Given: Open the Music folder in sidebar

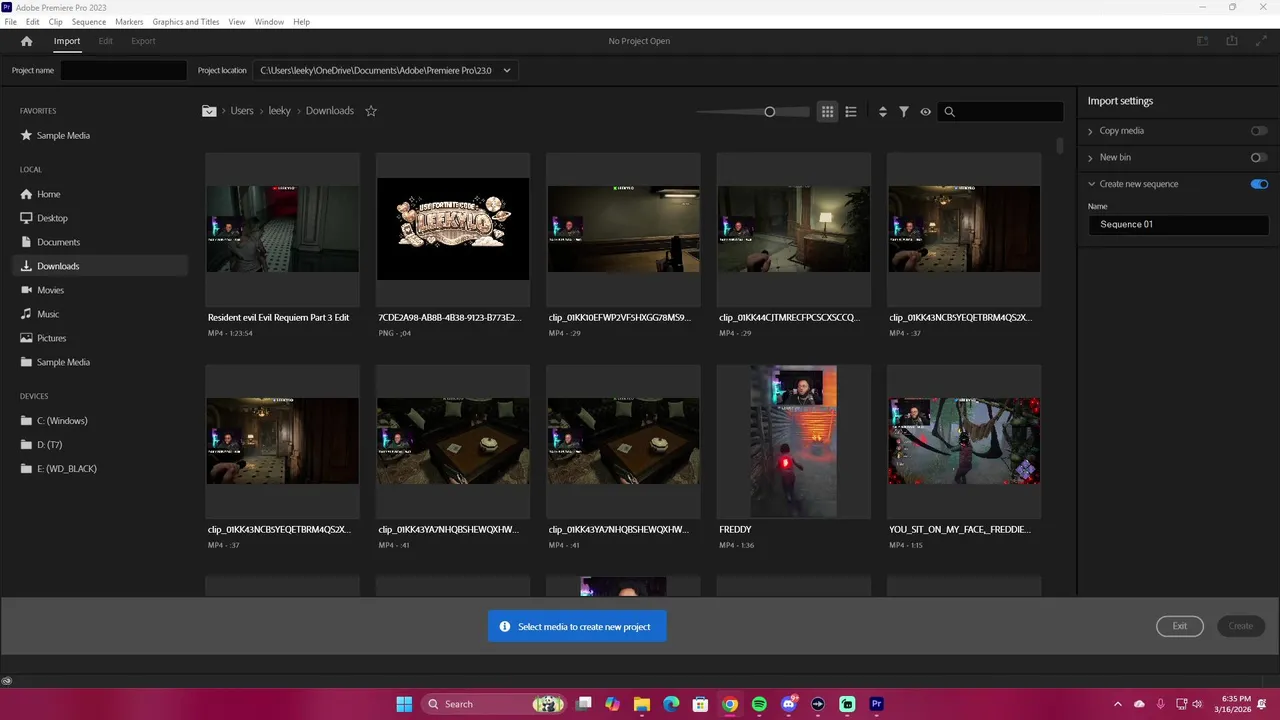Looking at the screenshot, I should tap(48, 314).
